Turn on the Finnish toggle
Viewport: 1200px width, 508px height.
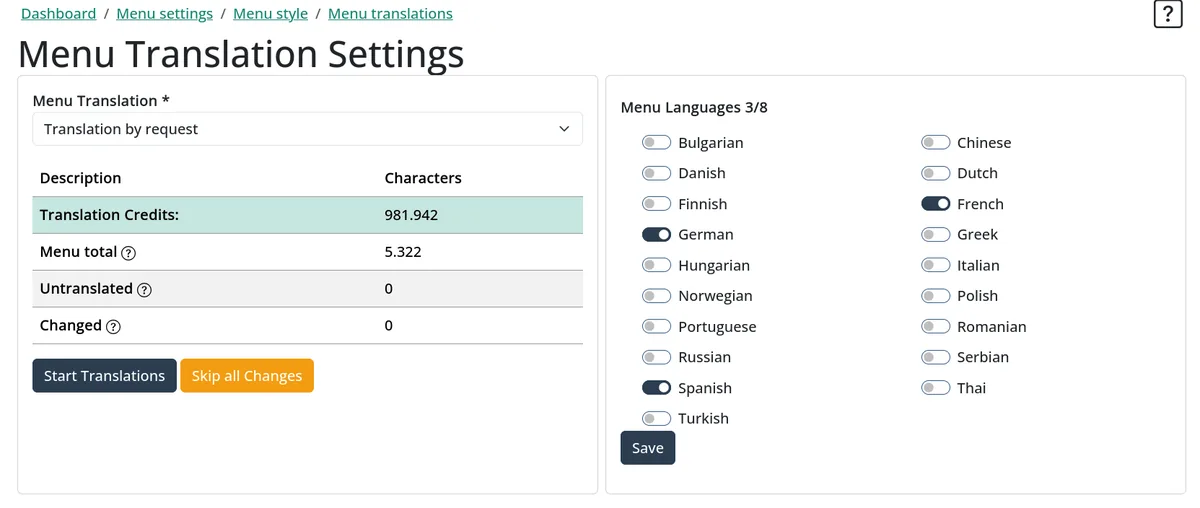pyautogui.click(x=656, y=204)
